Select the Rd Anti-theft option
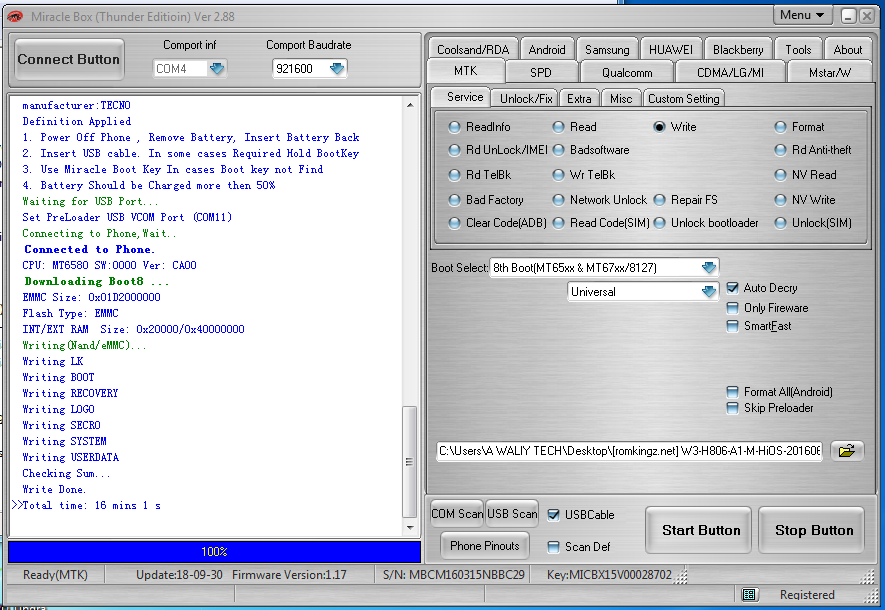Image resolution: width=885 pixels, height=610 pixels. point(780,150)
